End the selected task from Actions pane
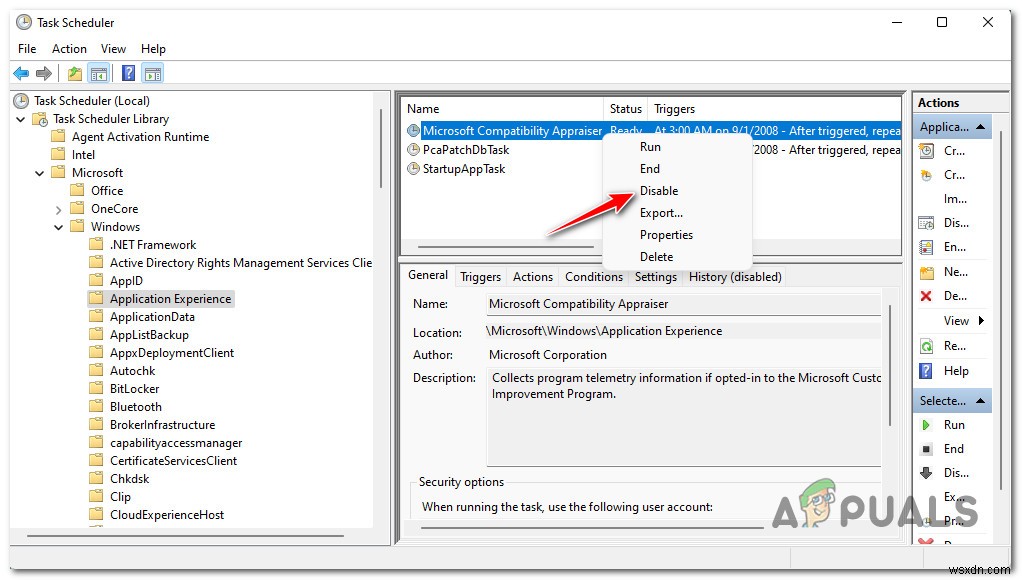Viewport: 1022px width, 580px height. pos(952,448)
